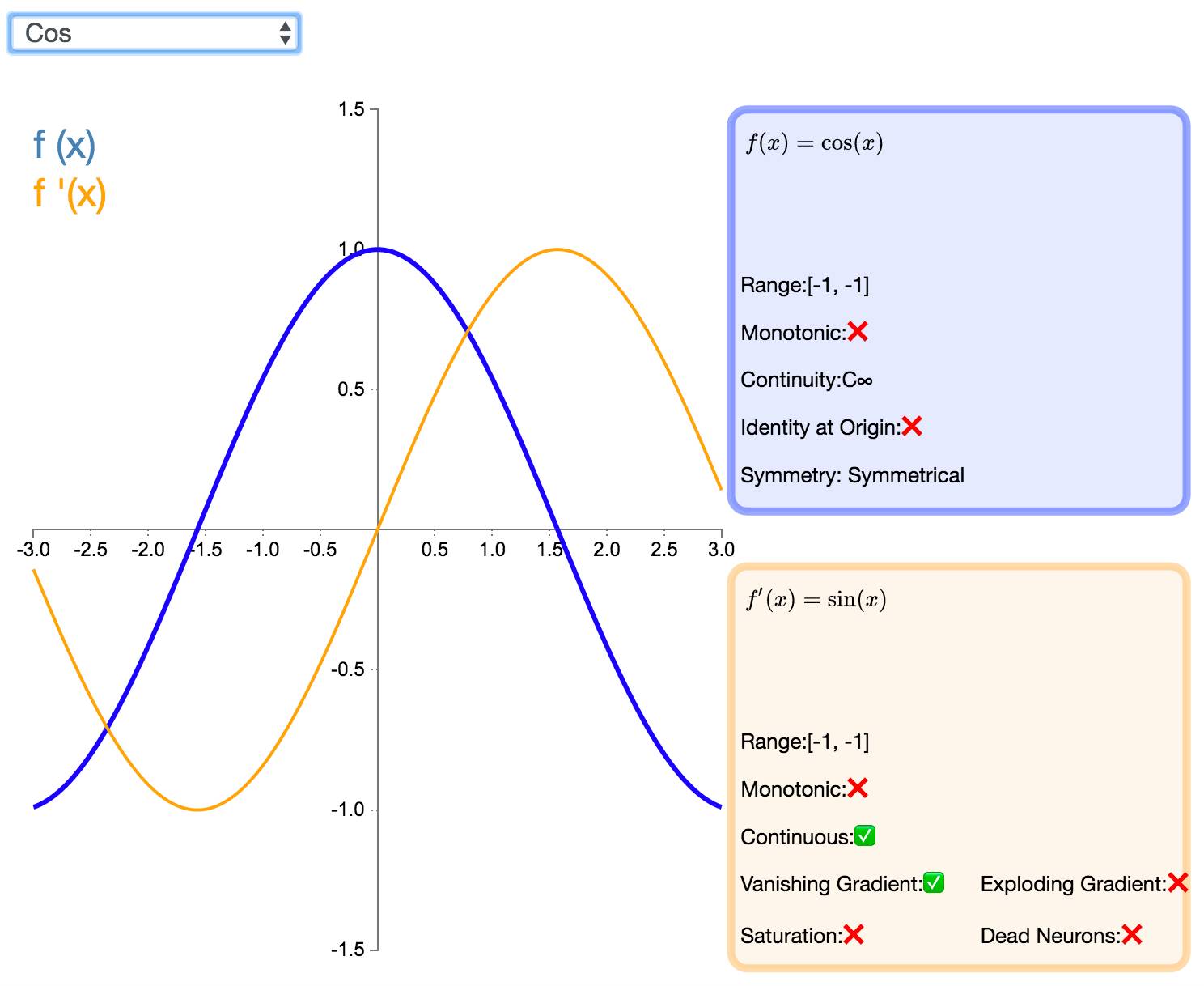The image size is (1204, 986).
Task: Click the 1.5 tick label on x-axis
Action: [x=549, y=550]
